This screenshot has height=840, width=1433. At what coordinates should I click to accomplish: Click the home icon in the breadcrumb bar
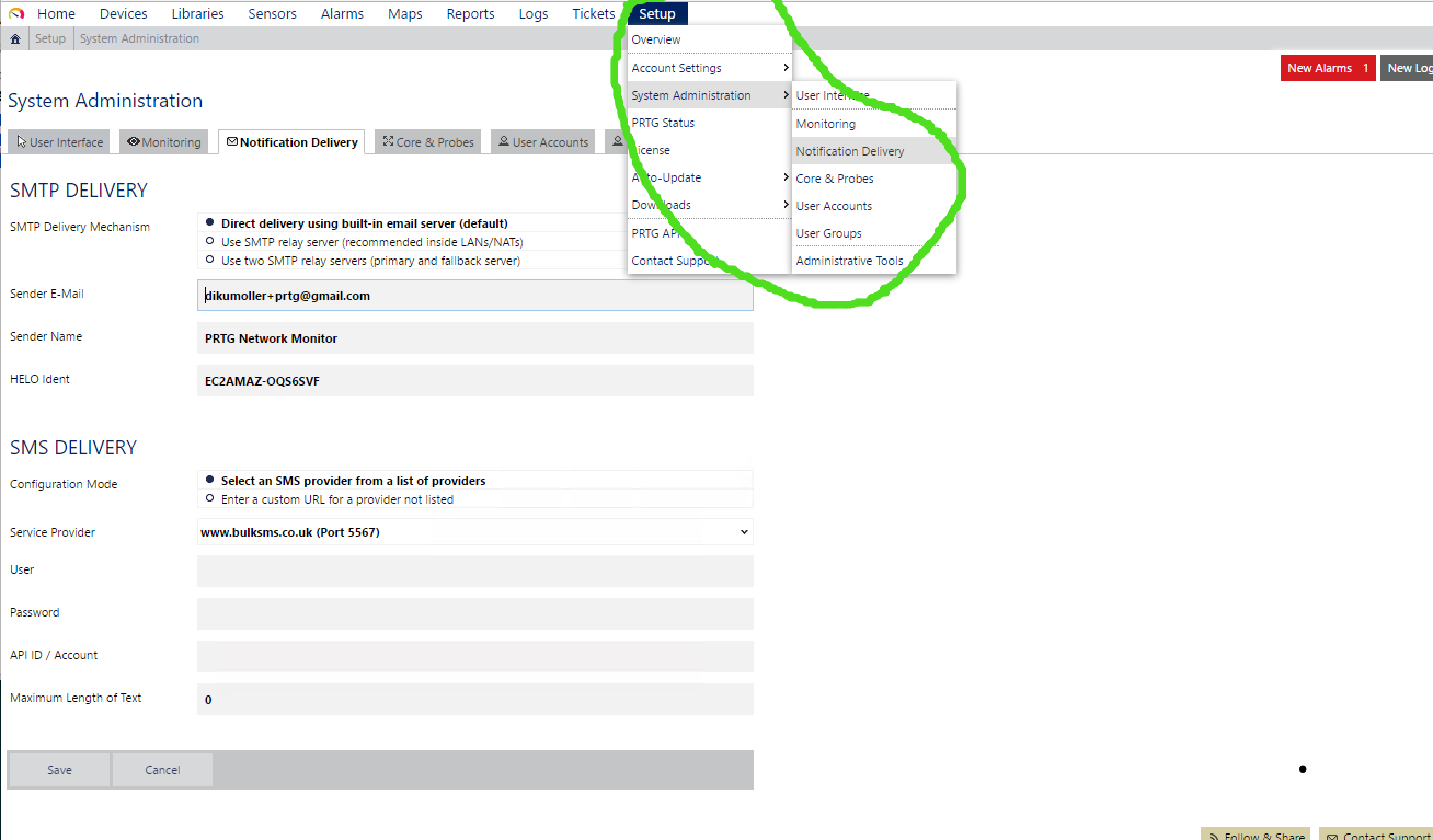click(x=15, y=38)
